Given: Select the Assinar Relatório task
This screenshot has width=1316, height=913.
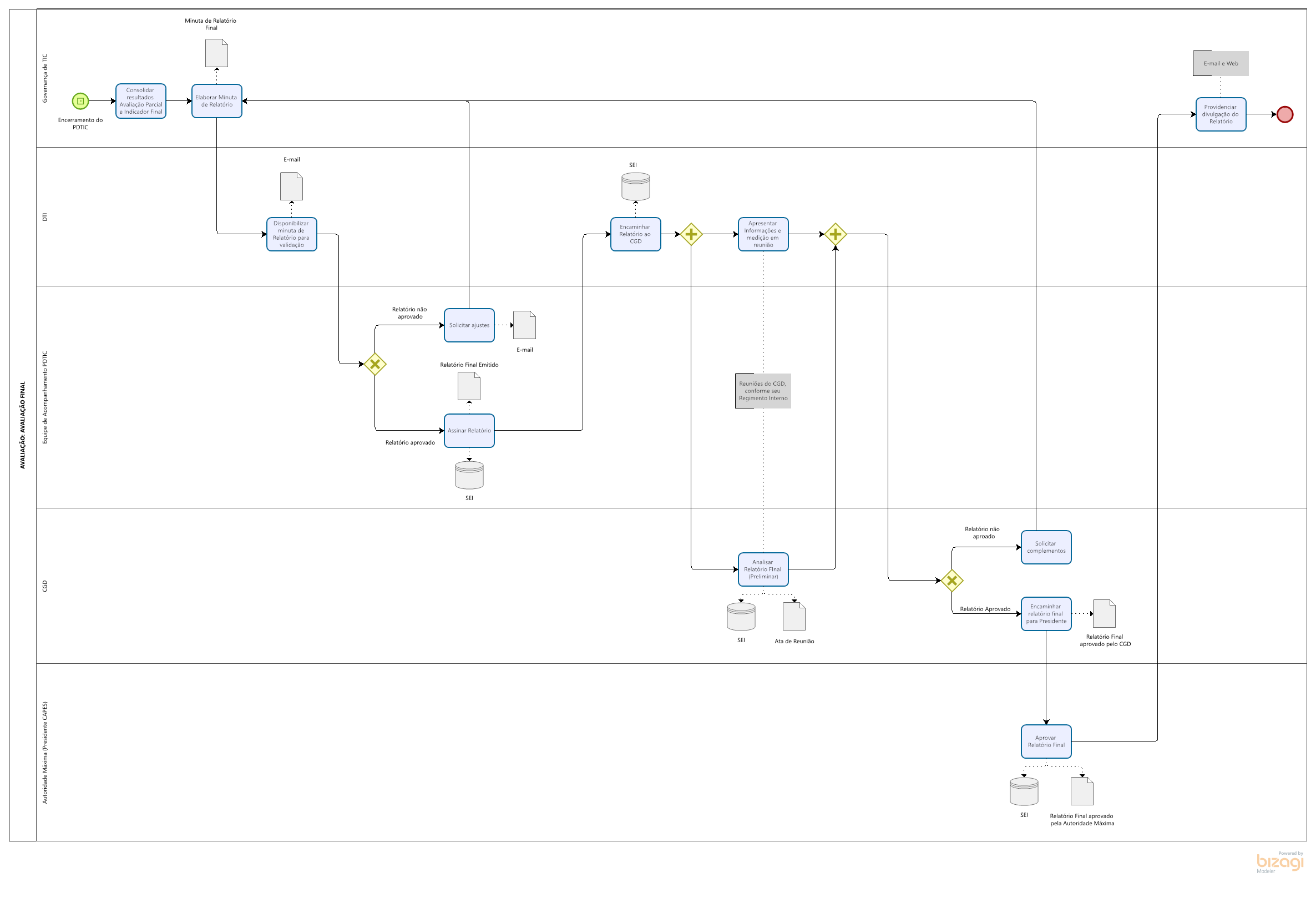Looking at the screenshot, I should click(x=469, y=430).
